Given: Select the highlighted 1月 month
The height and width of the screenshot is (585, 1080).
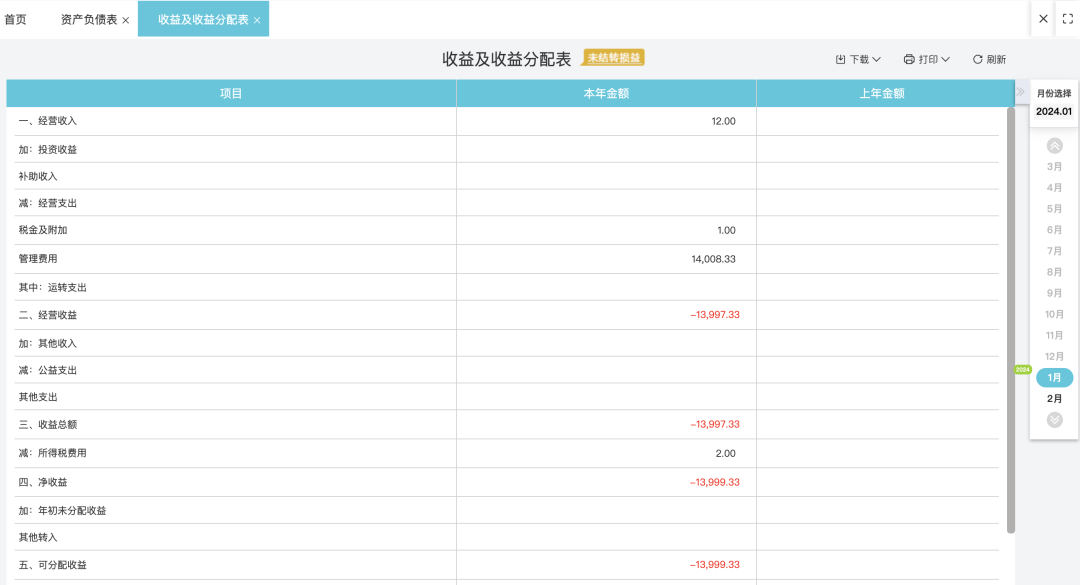Looking at the screenshot, I should 1055,378.
